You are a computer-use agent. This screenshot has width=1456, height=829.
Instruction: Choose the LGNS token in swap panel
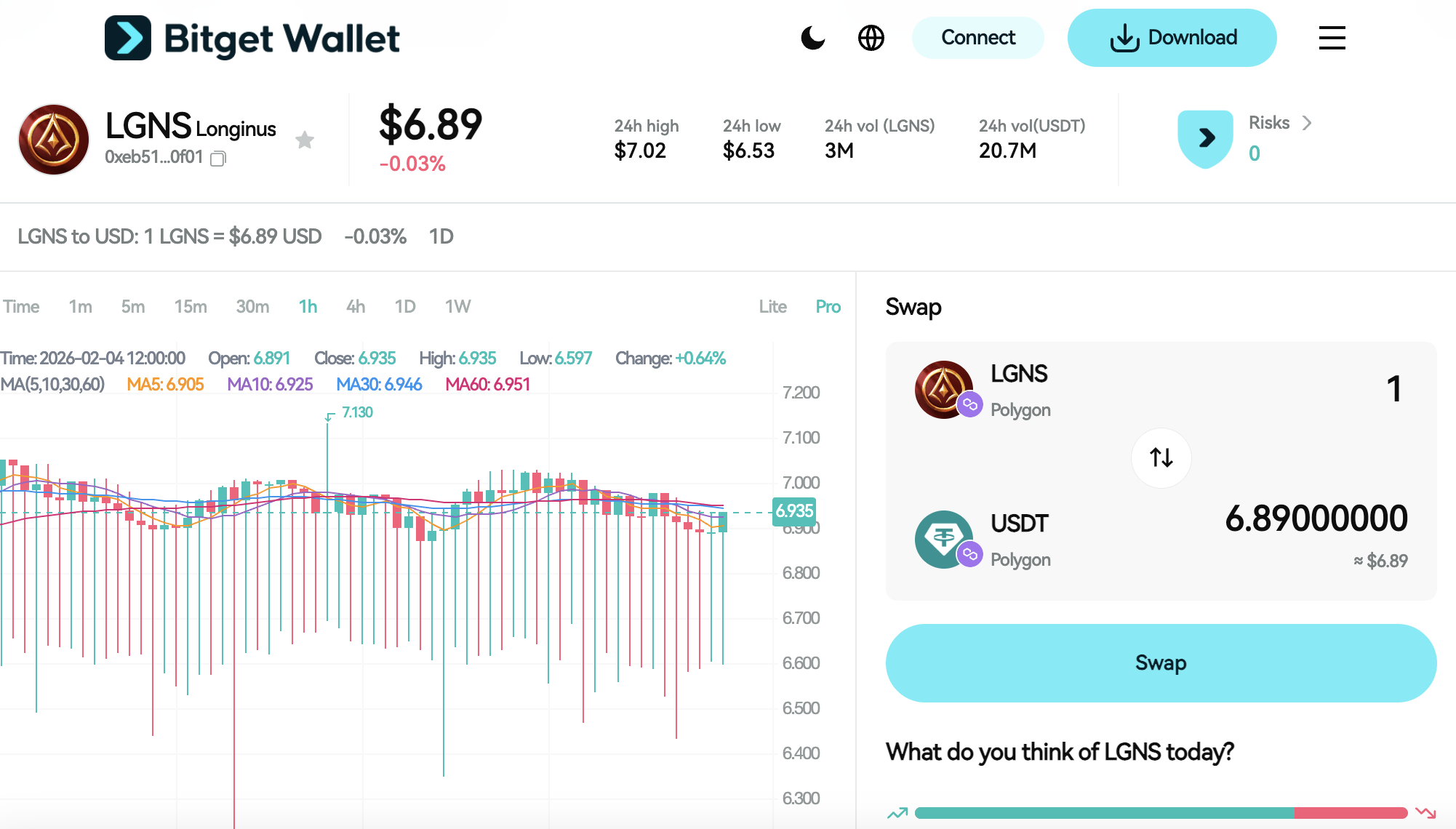tap(982, 390)
